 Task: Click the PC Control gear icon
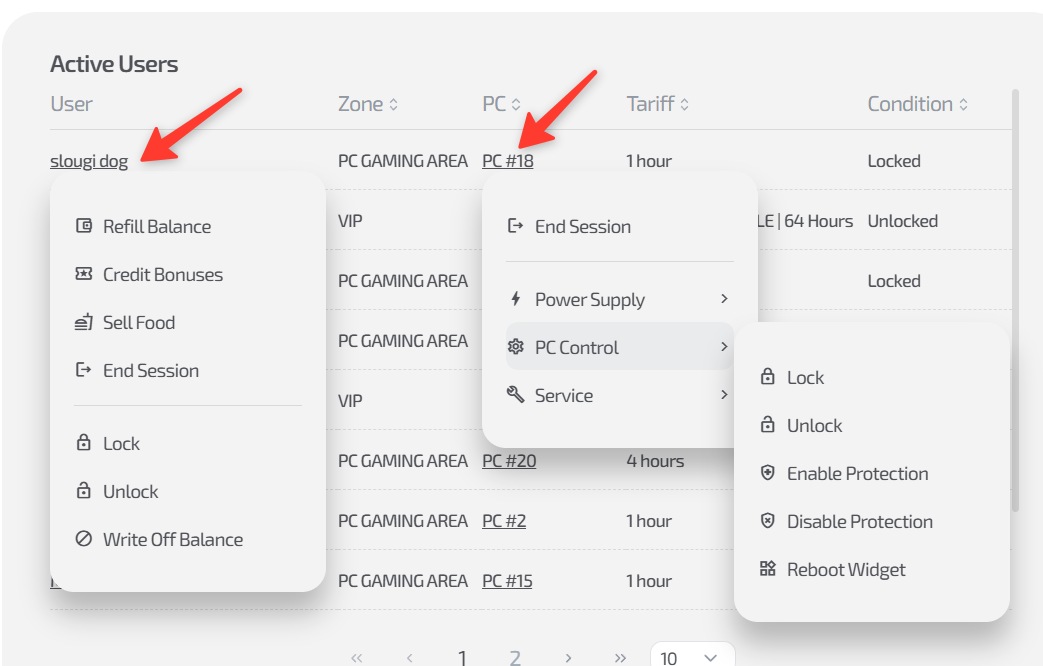pyautogui.click(x=516, y=347)
